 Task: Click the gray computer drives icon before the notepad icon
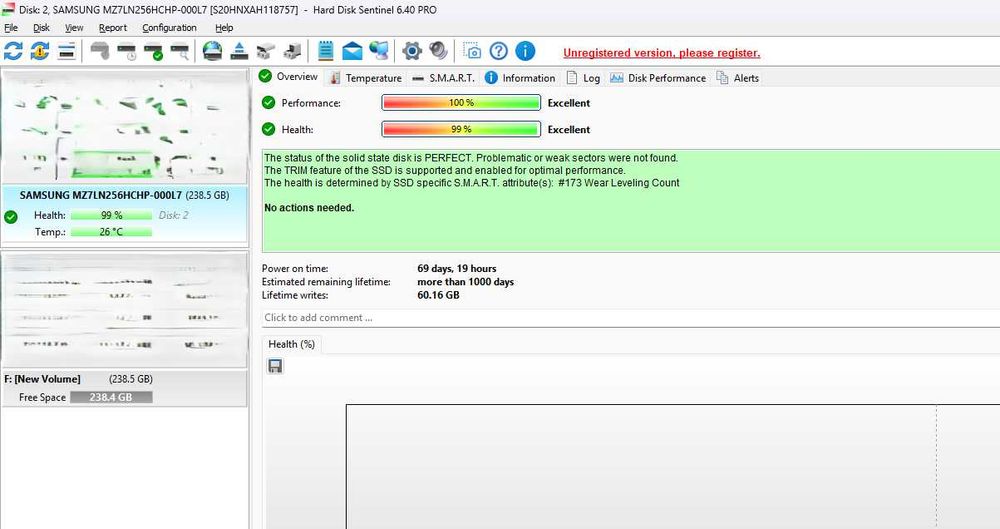click(x=293, y=51)
